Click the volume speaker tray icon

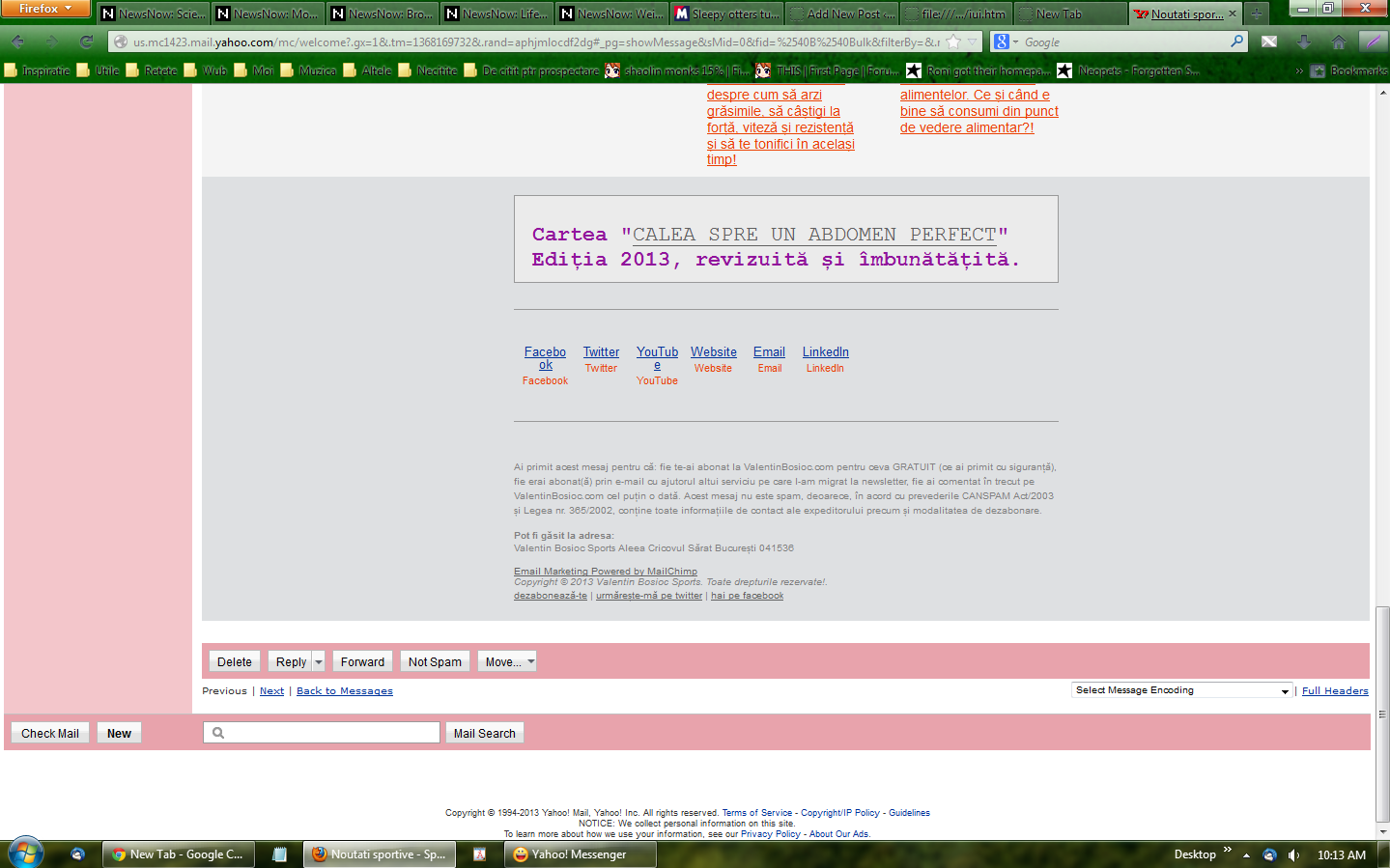click(1293, 854)
